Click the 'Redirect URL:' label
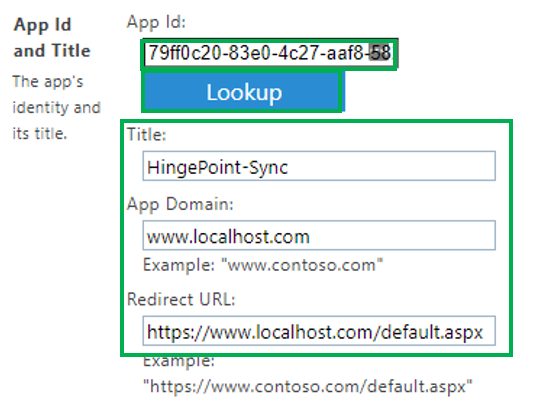Image resolution: width=552 pixels, height=416 pixels. click(x=181, y=300)
